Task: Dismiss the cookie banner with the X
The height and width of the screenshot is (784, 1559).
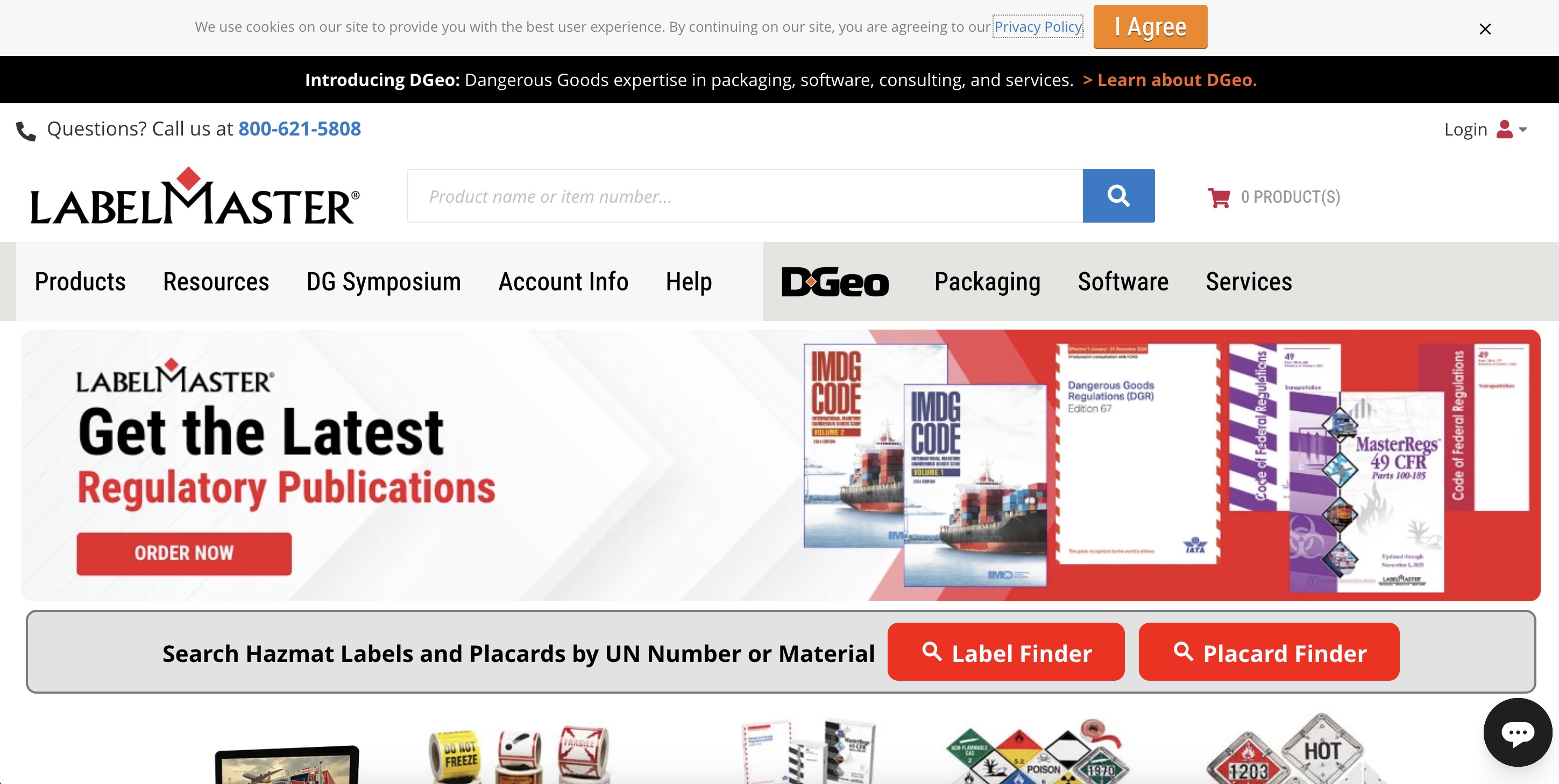Action: 1485,28
